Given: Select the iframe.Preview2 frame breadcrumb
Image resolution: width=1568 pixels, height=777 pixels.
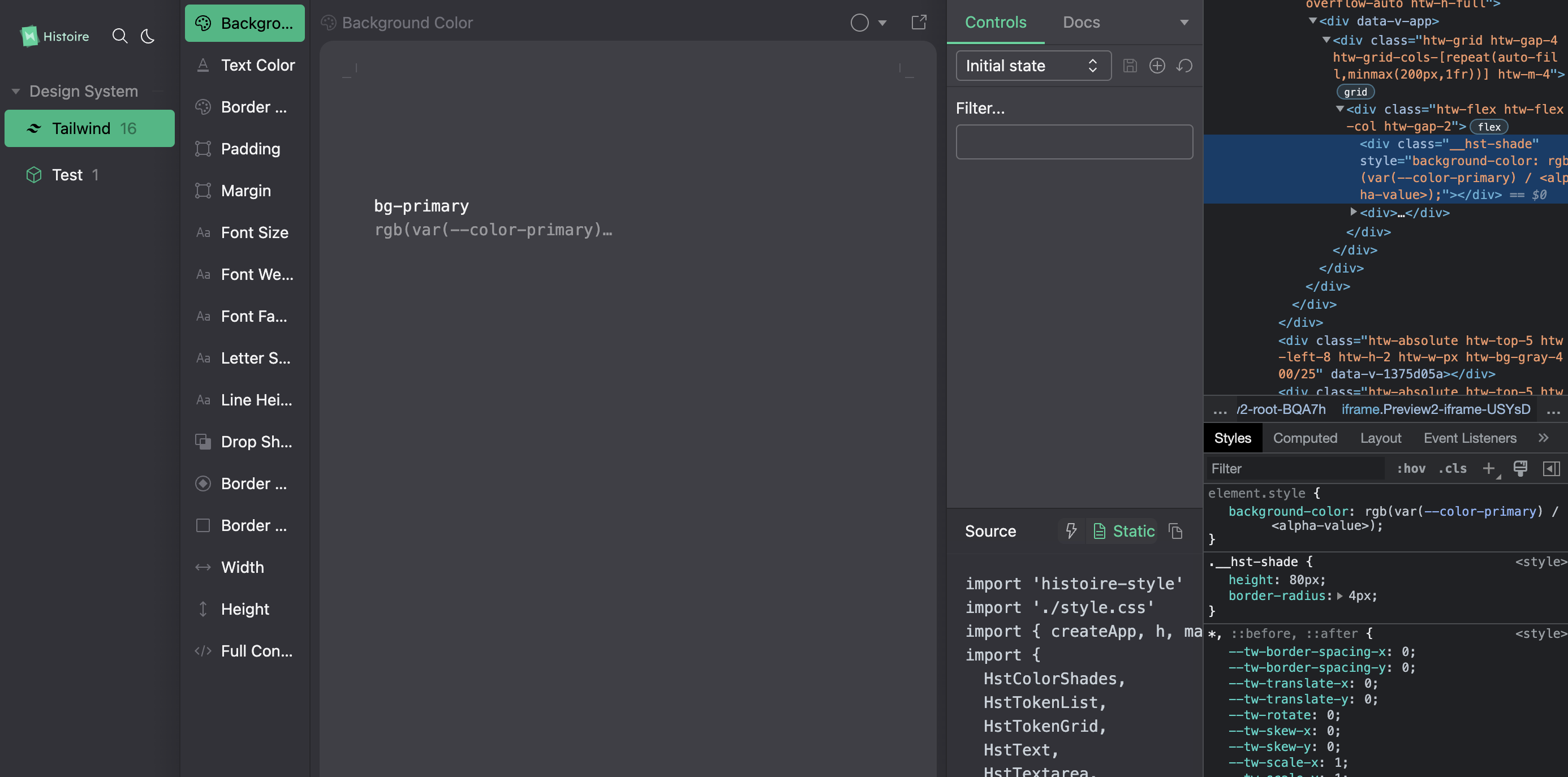Looking at the screenshot, I should point(1436,409).
